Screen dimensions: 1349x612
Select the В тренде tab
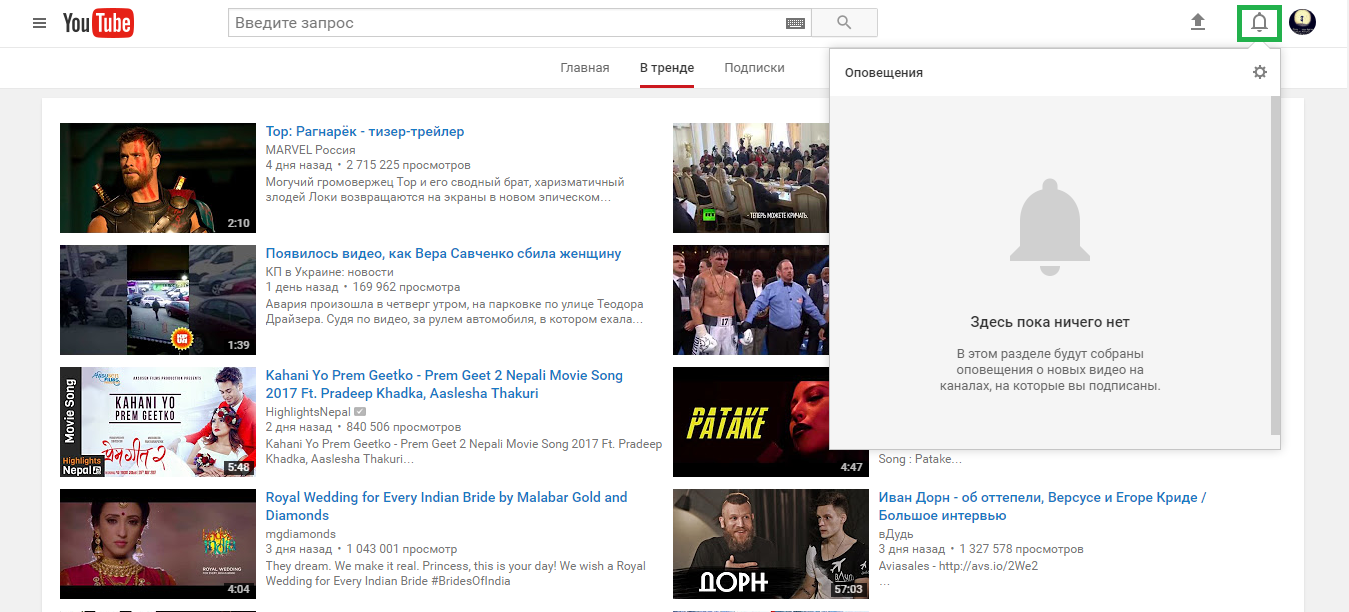coord(667,68)
